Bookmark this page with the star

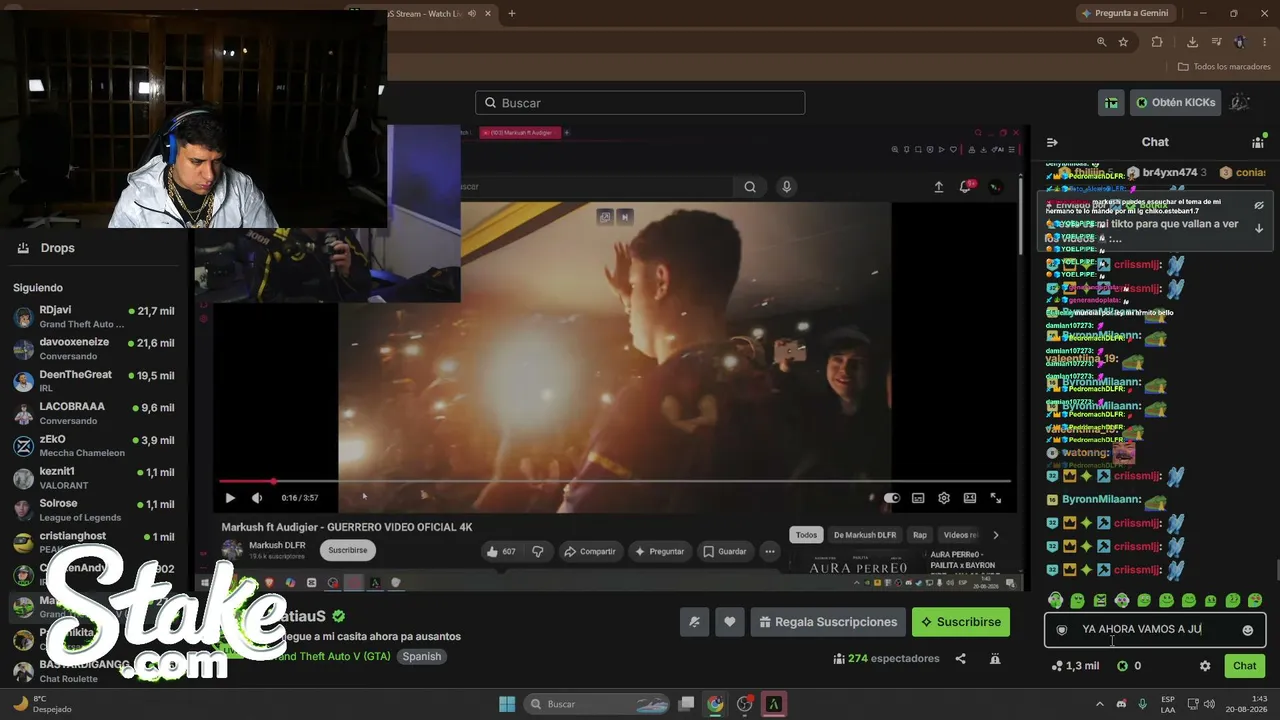(x=1123, y=42)
